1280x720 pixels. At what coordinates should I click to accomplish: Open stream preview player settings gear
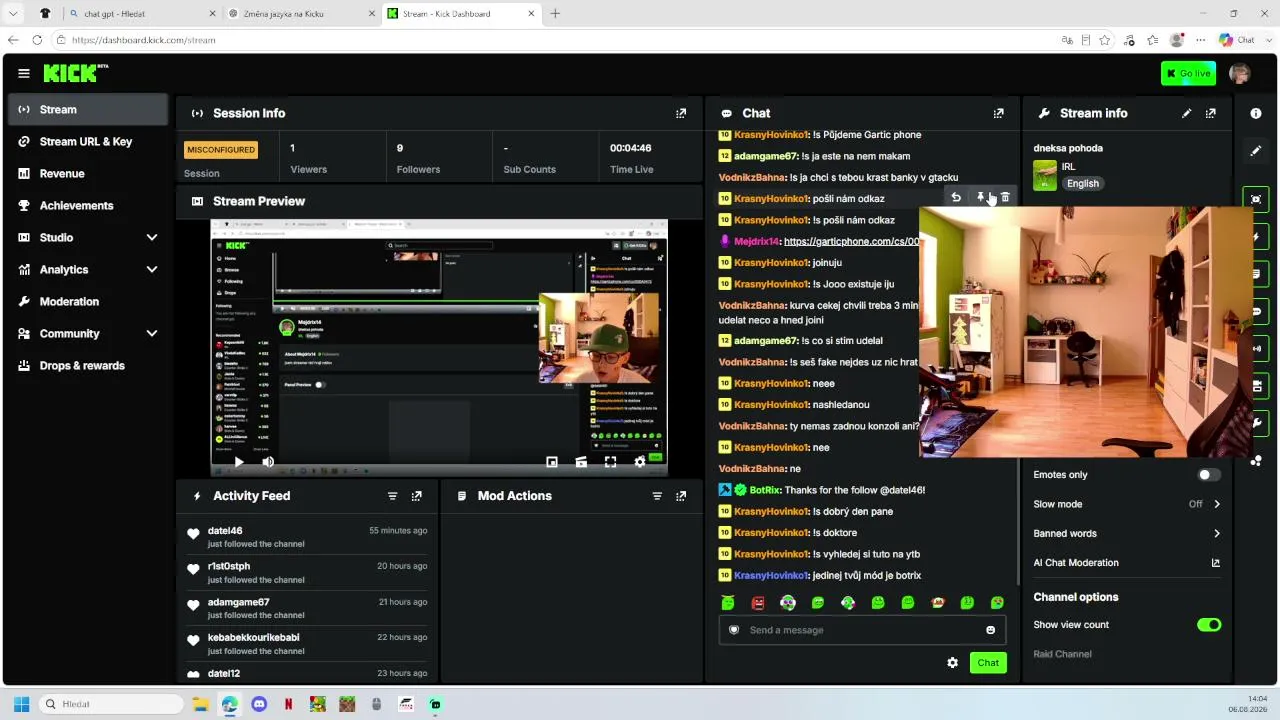[640, 462]
